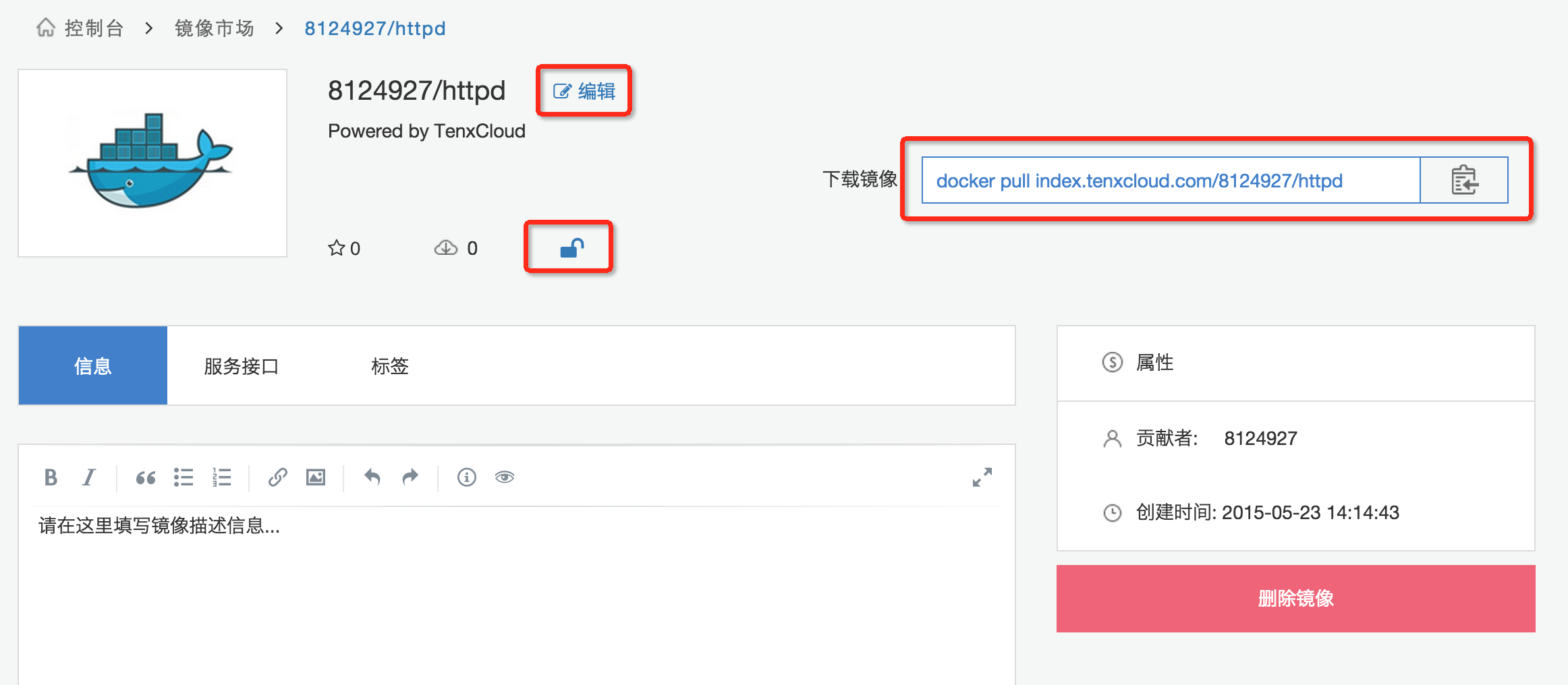The image size is (1568, 685).
Task: Toggle the image public/private lock icon
Action: coord(571,248)
